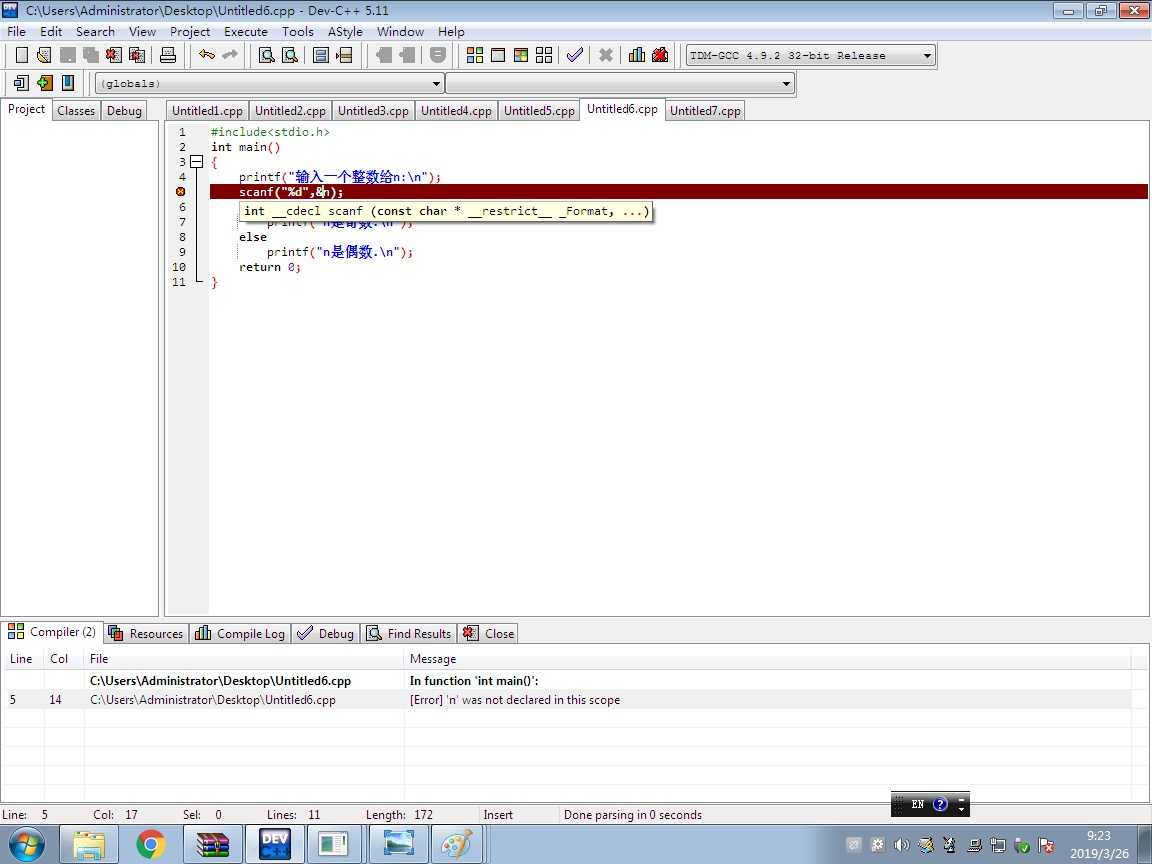This screenshot has width=1152, height=864.
Task: Open the Debug bottom panel tab
Action: pos(326,633)
